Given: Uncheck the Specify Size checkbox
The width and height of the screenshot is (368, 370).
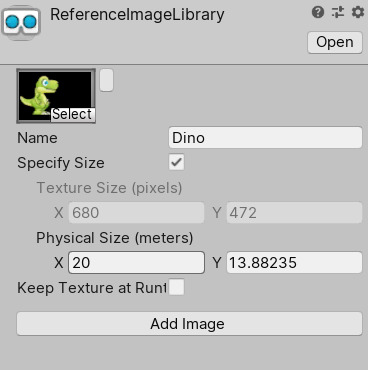Looking at the screenshot, I should pos(176,162).
